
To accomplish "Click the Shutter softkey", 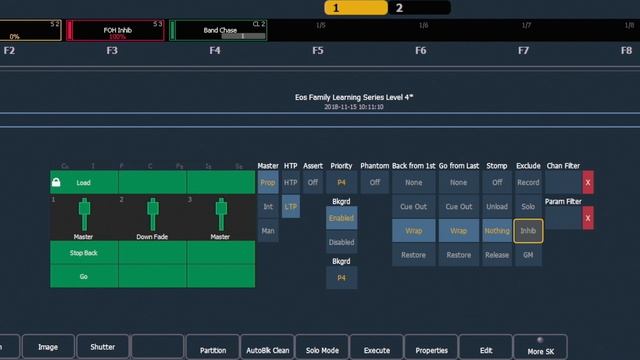I will click(x=102, y=347).
